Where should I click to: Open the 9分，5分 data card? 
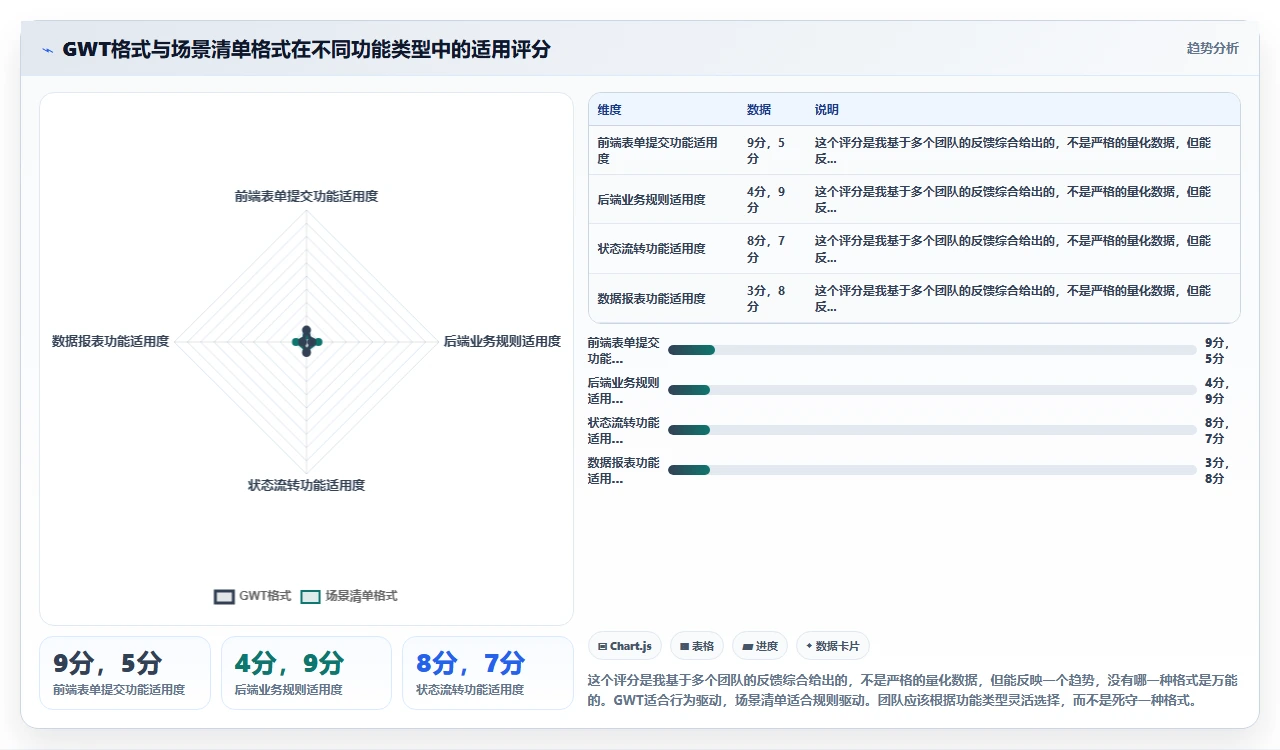(125, 673)
